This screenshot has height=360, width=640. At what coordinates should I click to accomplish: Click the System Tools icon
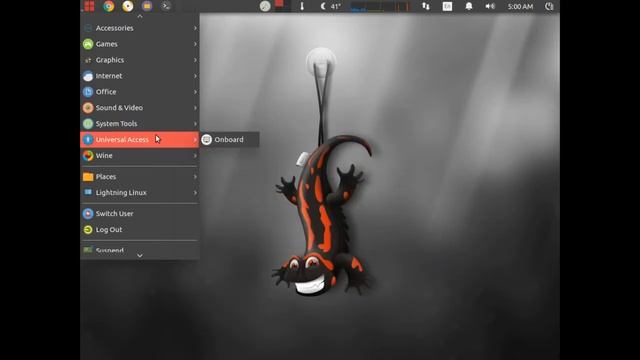[88, 124]
